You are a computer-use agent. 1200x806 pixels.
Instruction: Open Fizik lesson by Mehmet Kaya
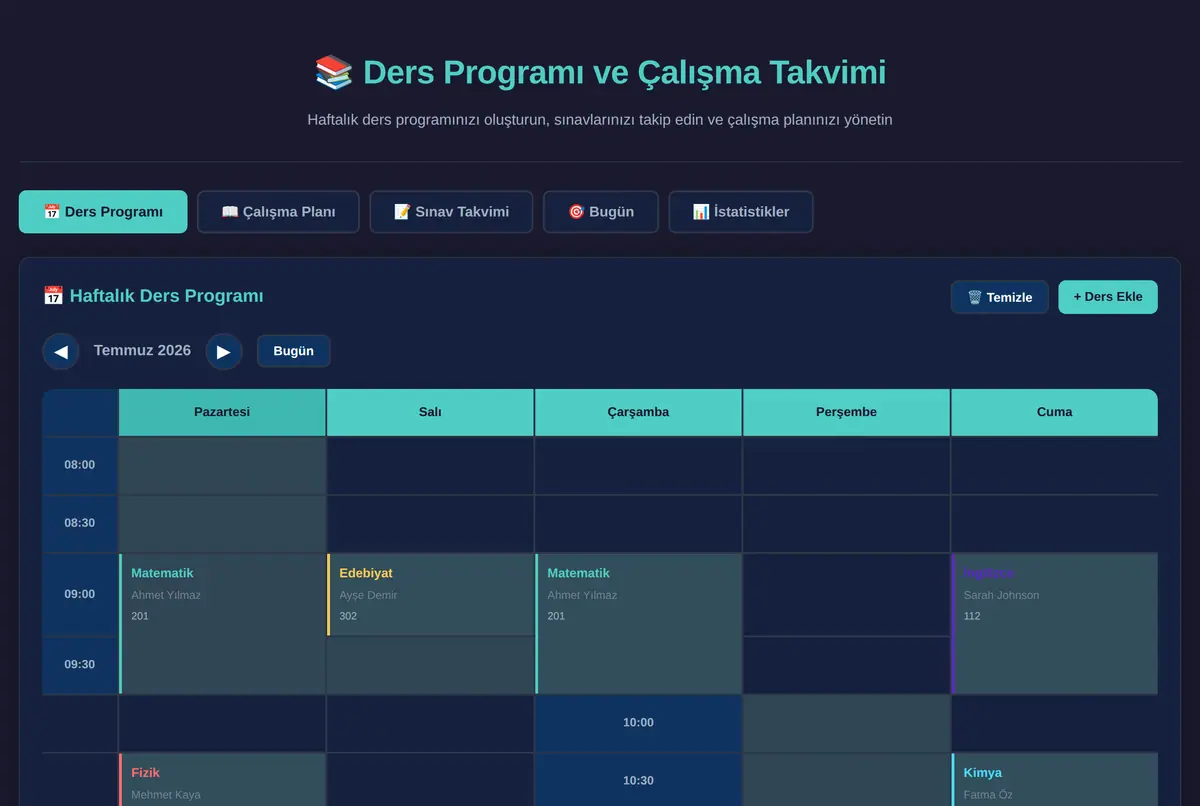222,780
